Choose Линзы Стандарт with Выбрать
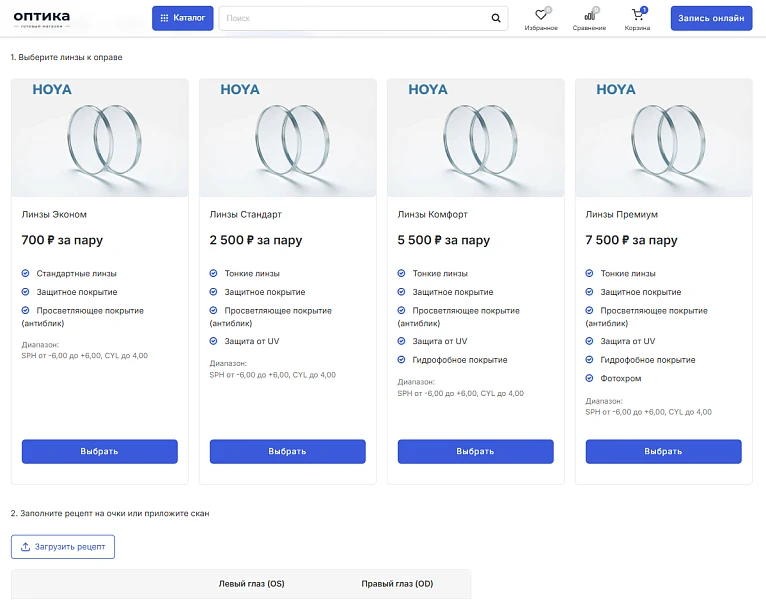Image resolution: width=766 pixels, height=600 pixels. coord(288,451)
